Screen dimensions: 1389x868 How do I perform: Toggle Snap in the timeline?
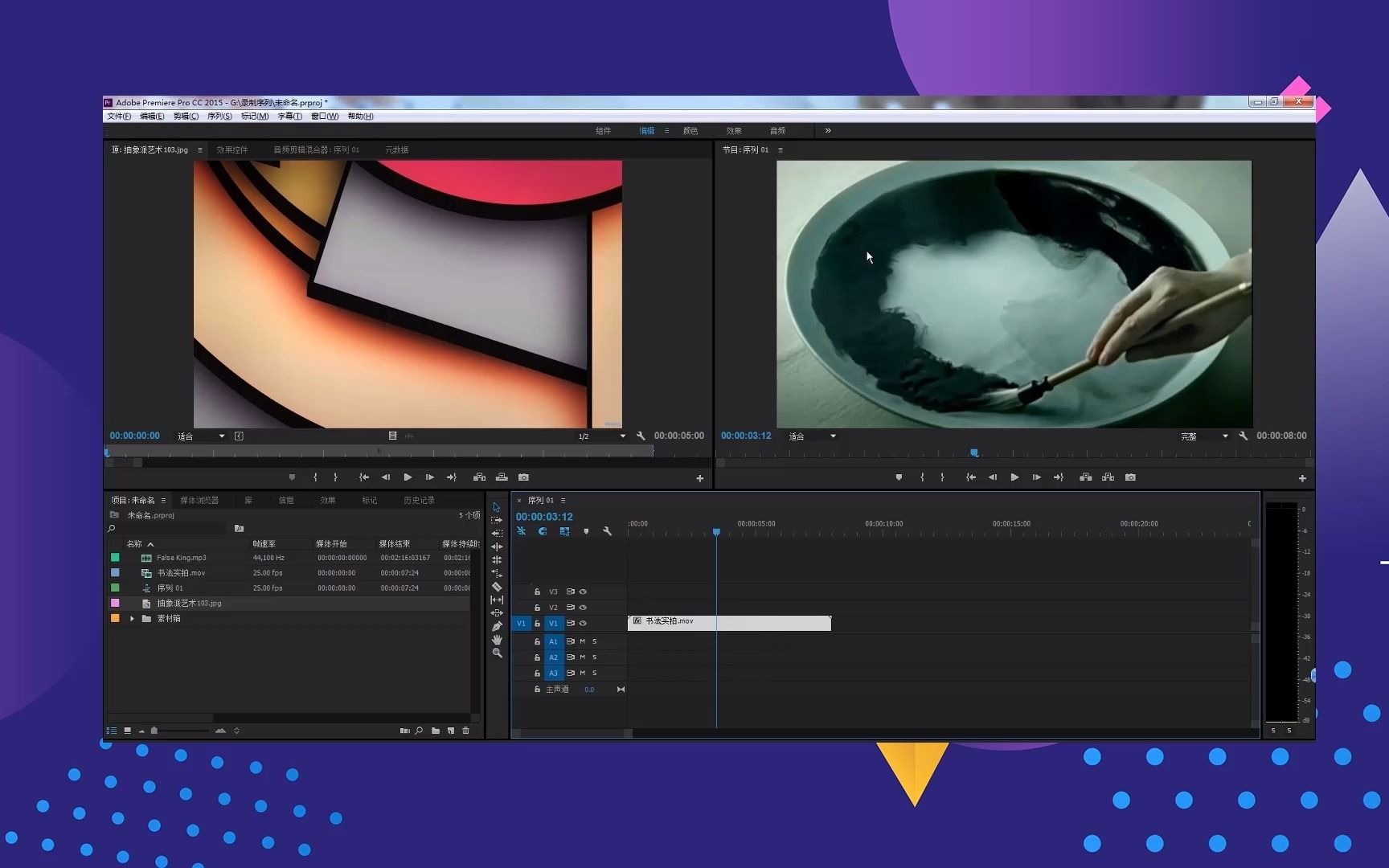pos(543,531)
